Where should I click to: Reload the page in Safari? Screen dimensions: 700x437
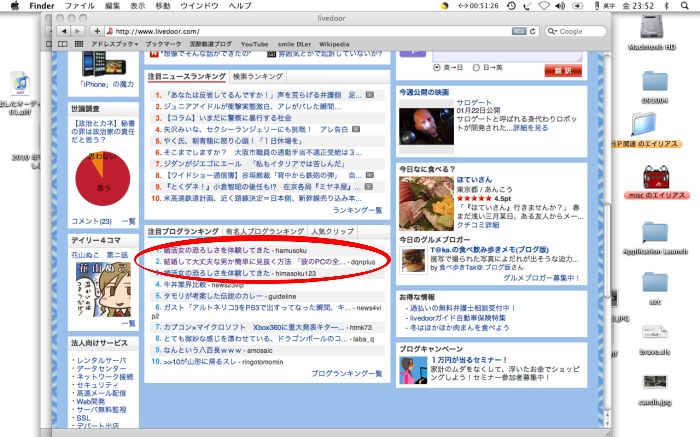pos(532,31)
